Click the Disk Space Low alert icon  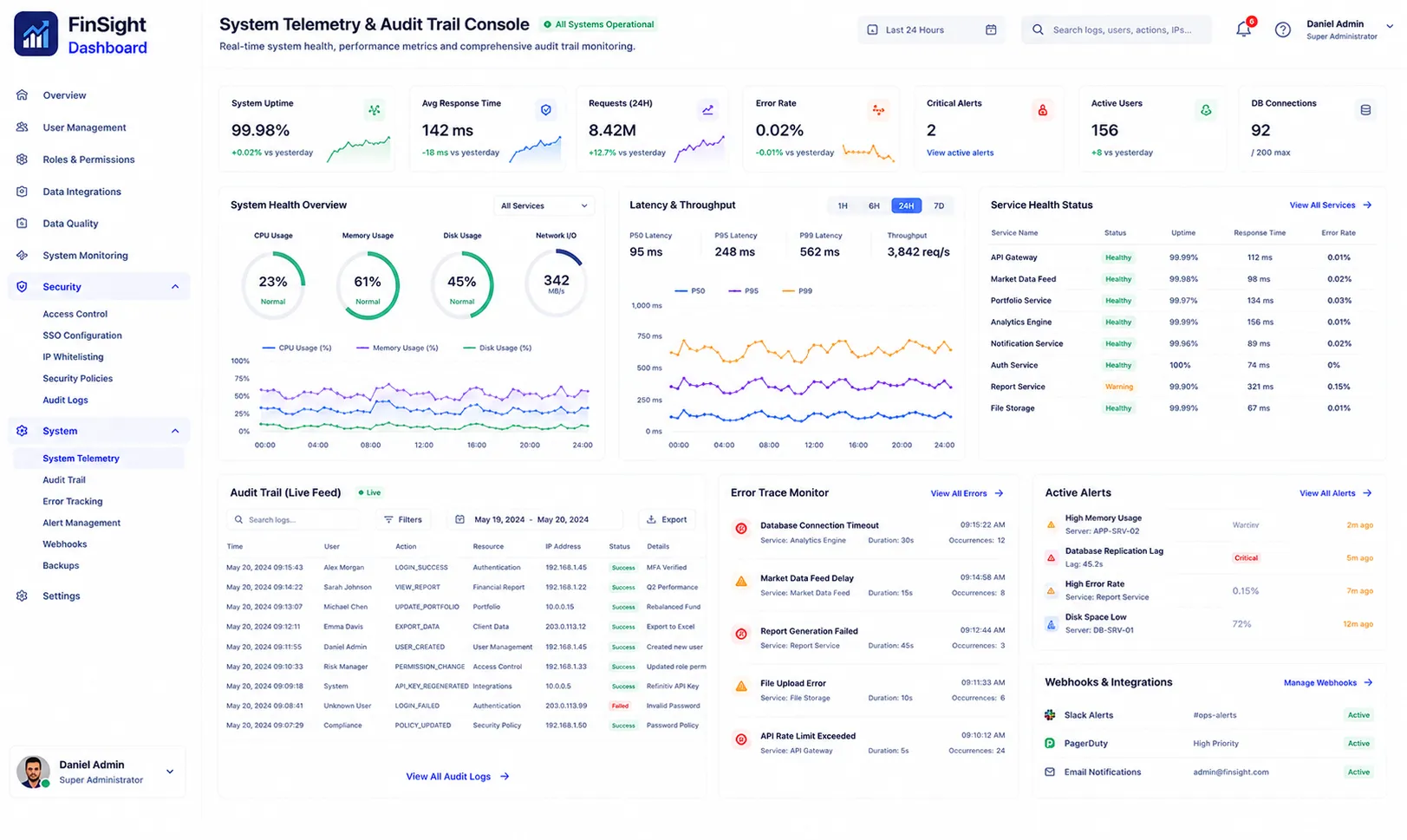point(1051,624)
